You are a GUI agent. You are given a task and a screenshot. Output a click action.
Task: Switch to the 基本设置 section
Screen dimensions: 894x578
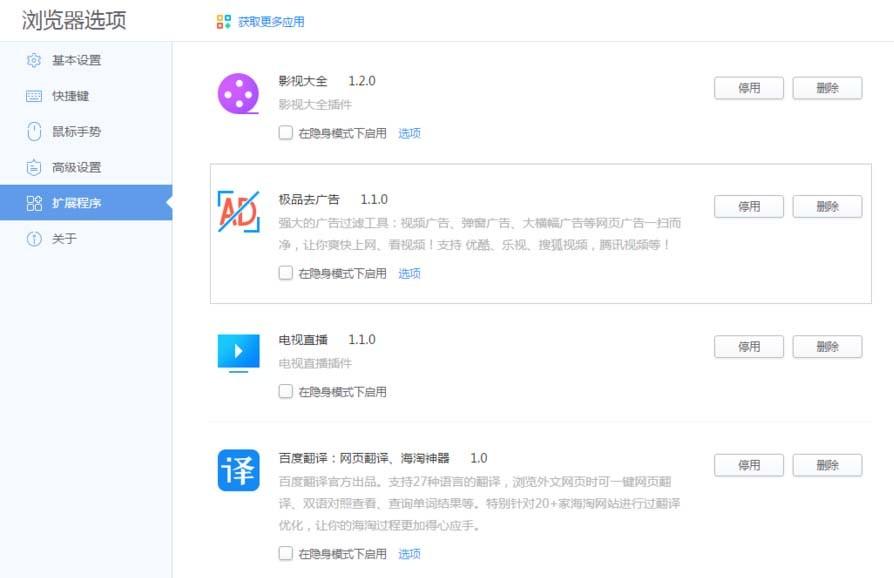[x=72, y=60]
